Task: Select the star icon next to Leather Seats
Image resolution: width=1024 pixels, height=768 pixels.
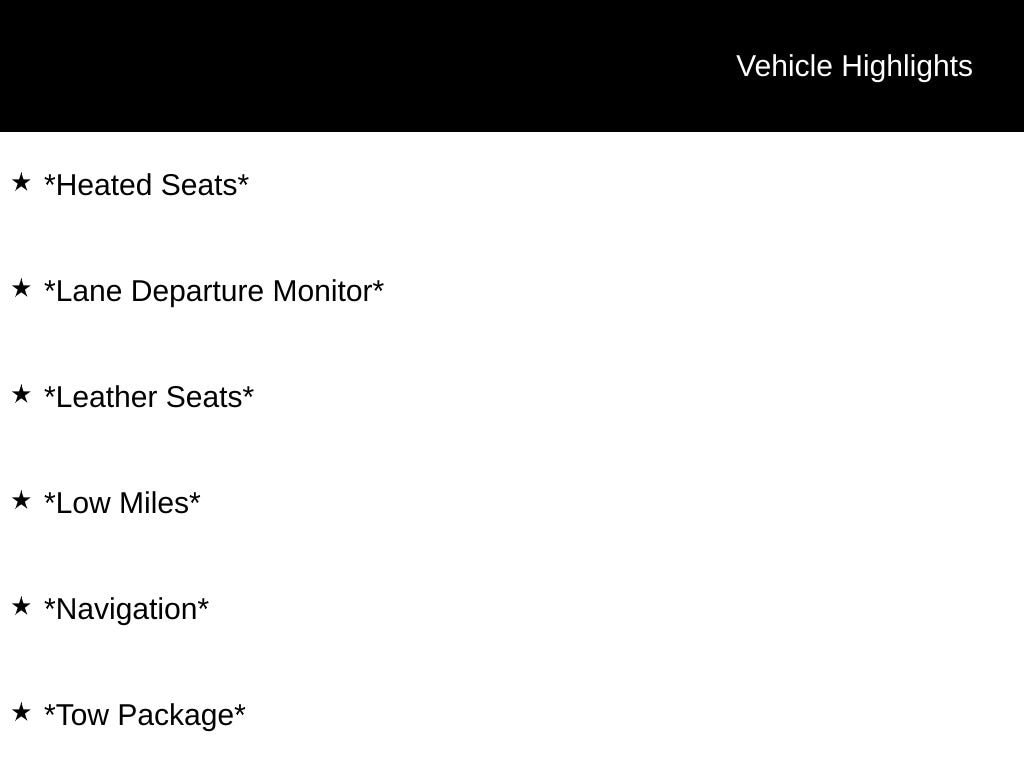Action: [21, 394]
